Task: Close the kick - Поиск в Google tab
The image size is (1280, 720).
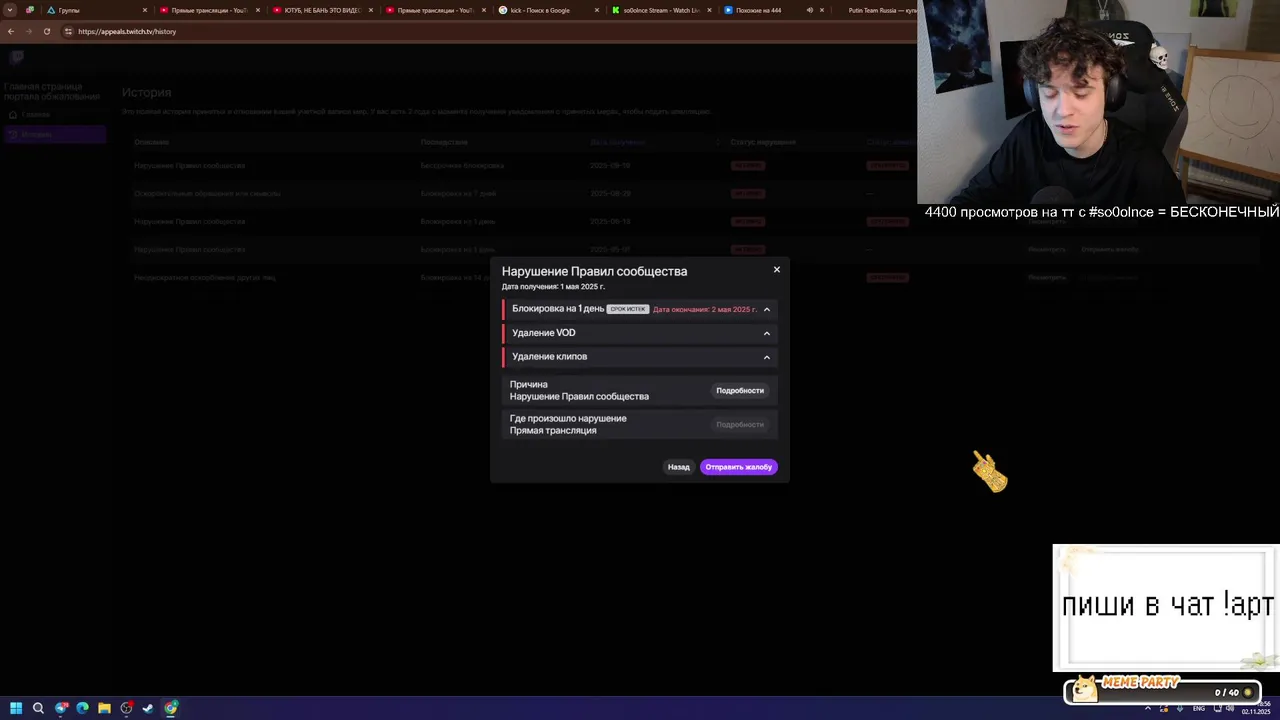Action: click(x=597, y=10)
